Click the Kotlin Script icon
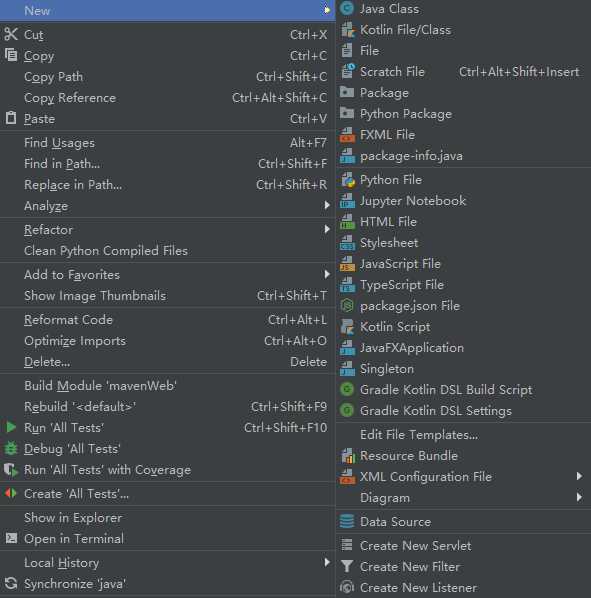Image resolution: width=591 pixels, height=598 pixels. click(347, 327)
